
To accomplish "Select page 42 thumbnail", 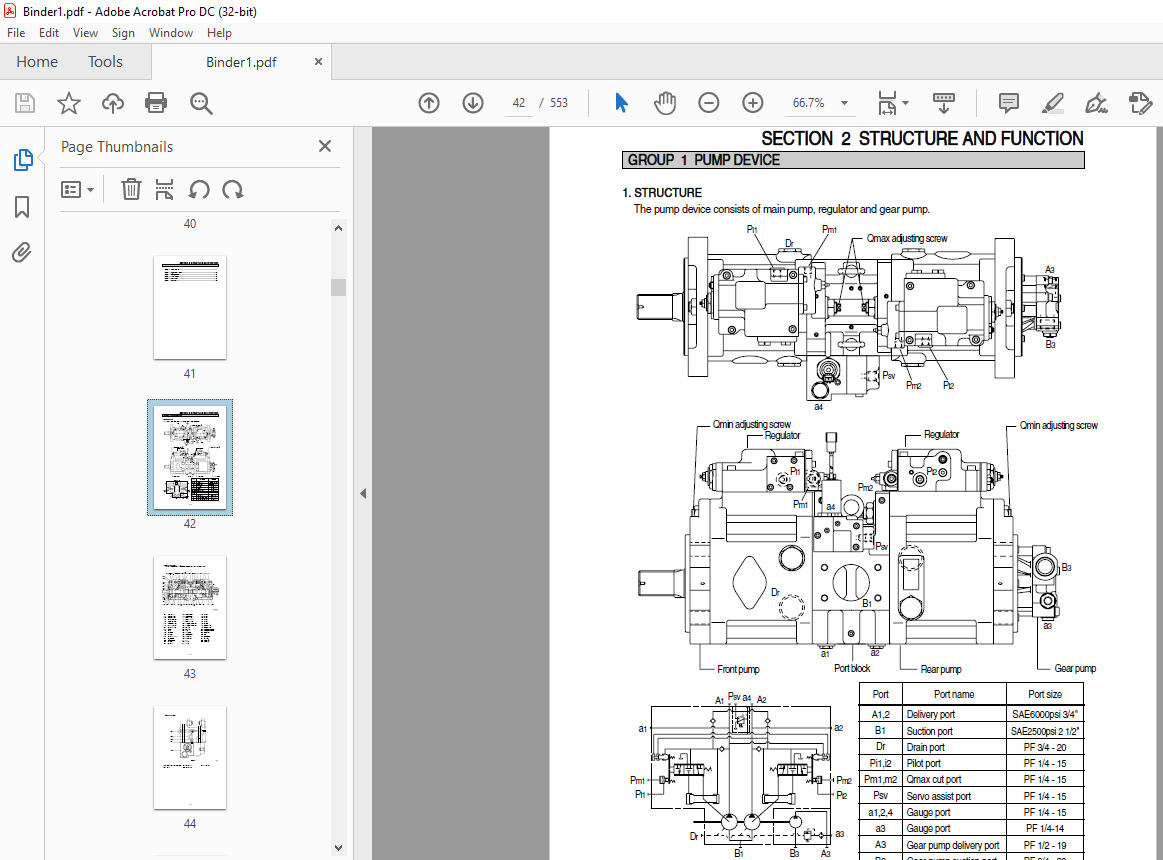I will pos(190,457).
